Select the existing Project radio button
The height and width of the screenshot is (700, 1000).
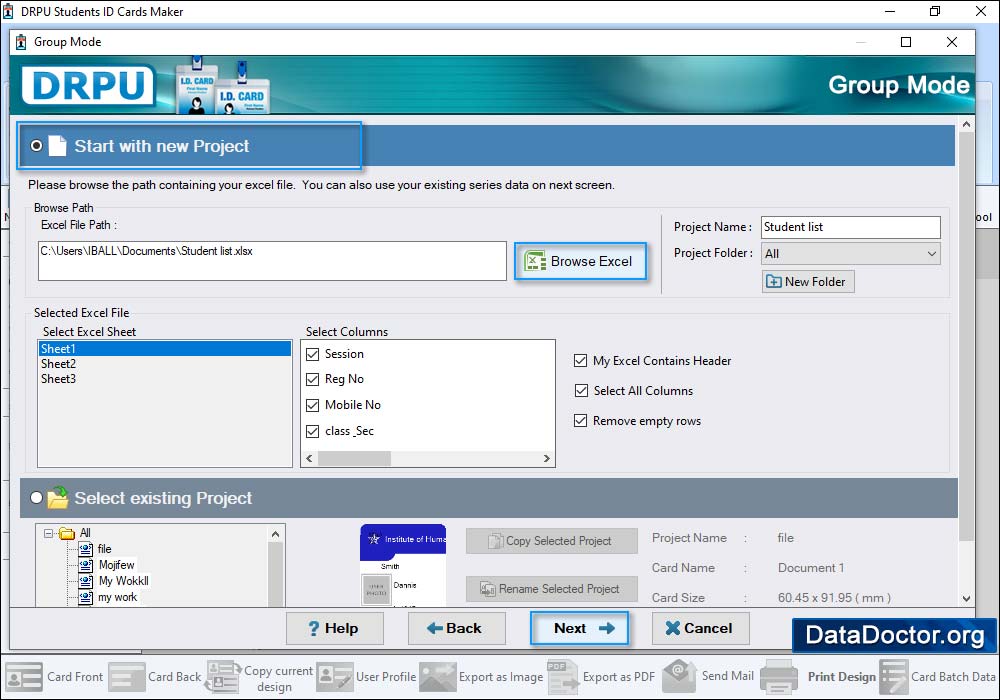click(36, 497)
